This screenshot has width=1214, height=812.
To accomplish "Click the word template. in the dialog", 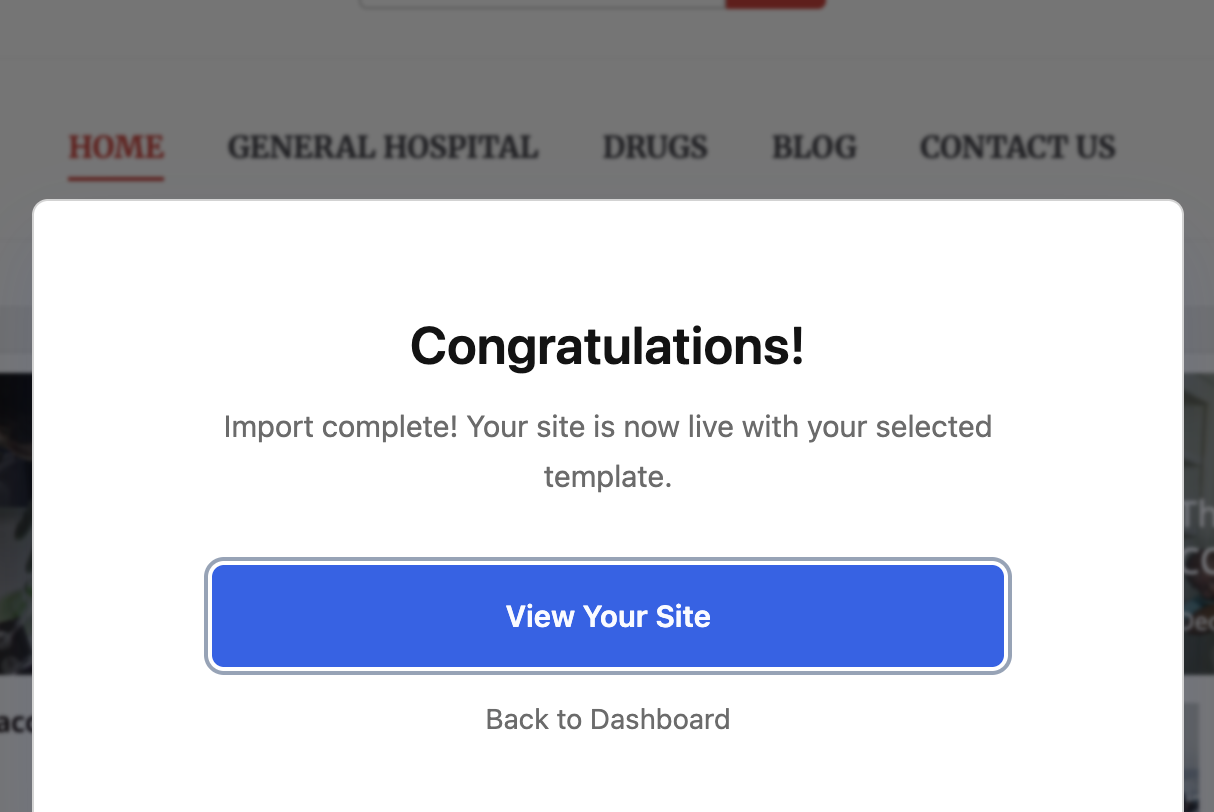I will point(608,477).
